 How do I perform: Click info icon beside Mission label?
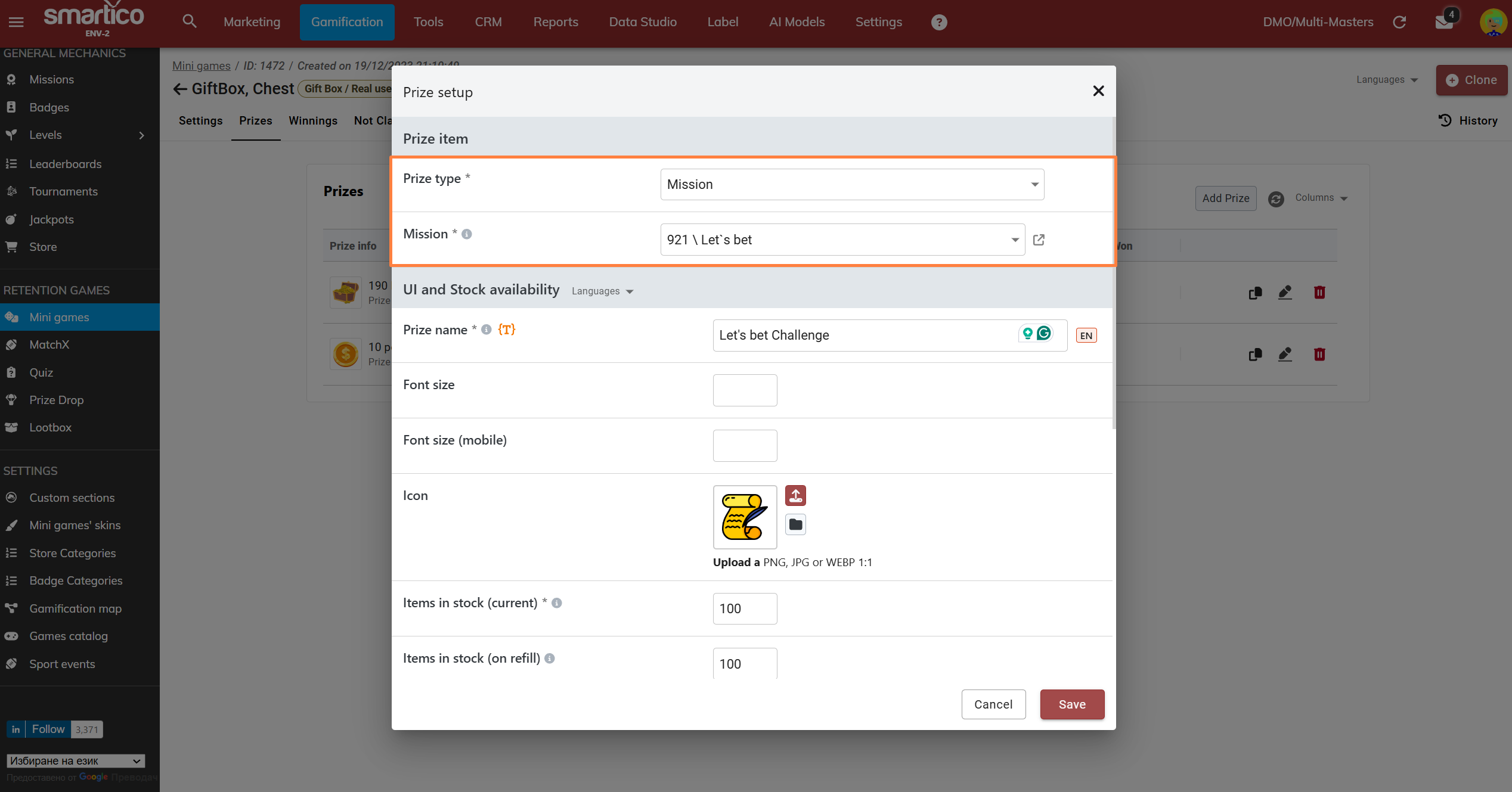point(467,234)
